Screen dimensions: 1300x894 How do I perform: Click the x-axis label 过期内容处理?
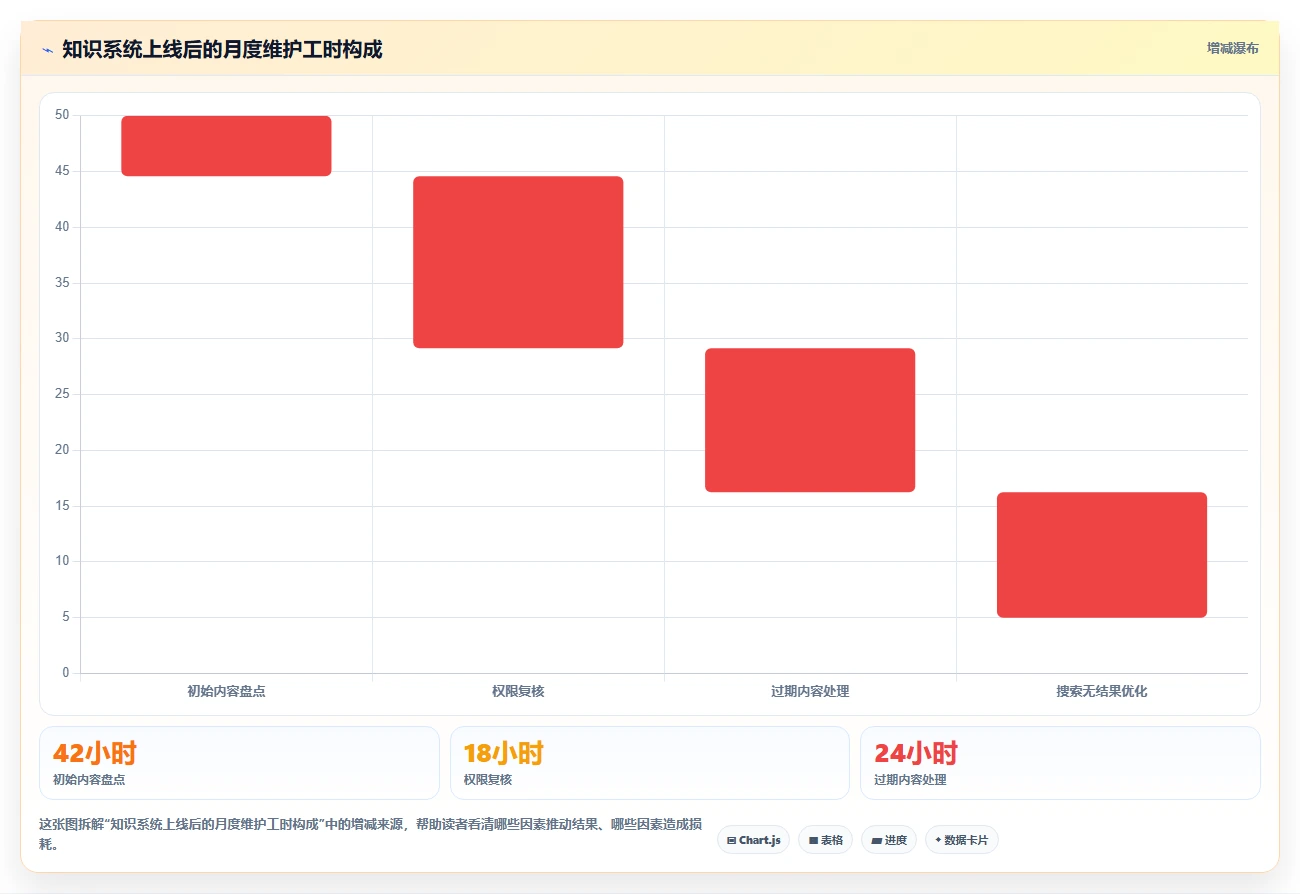pyautogui.click(x=810, y=691)
